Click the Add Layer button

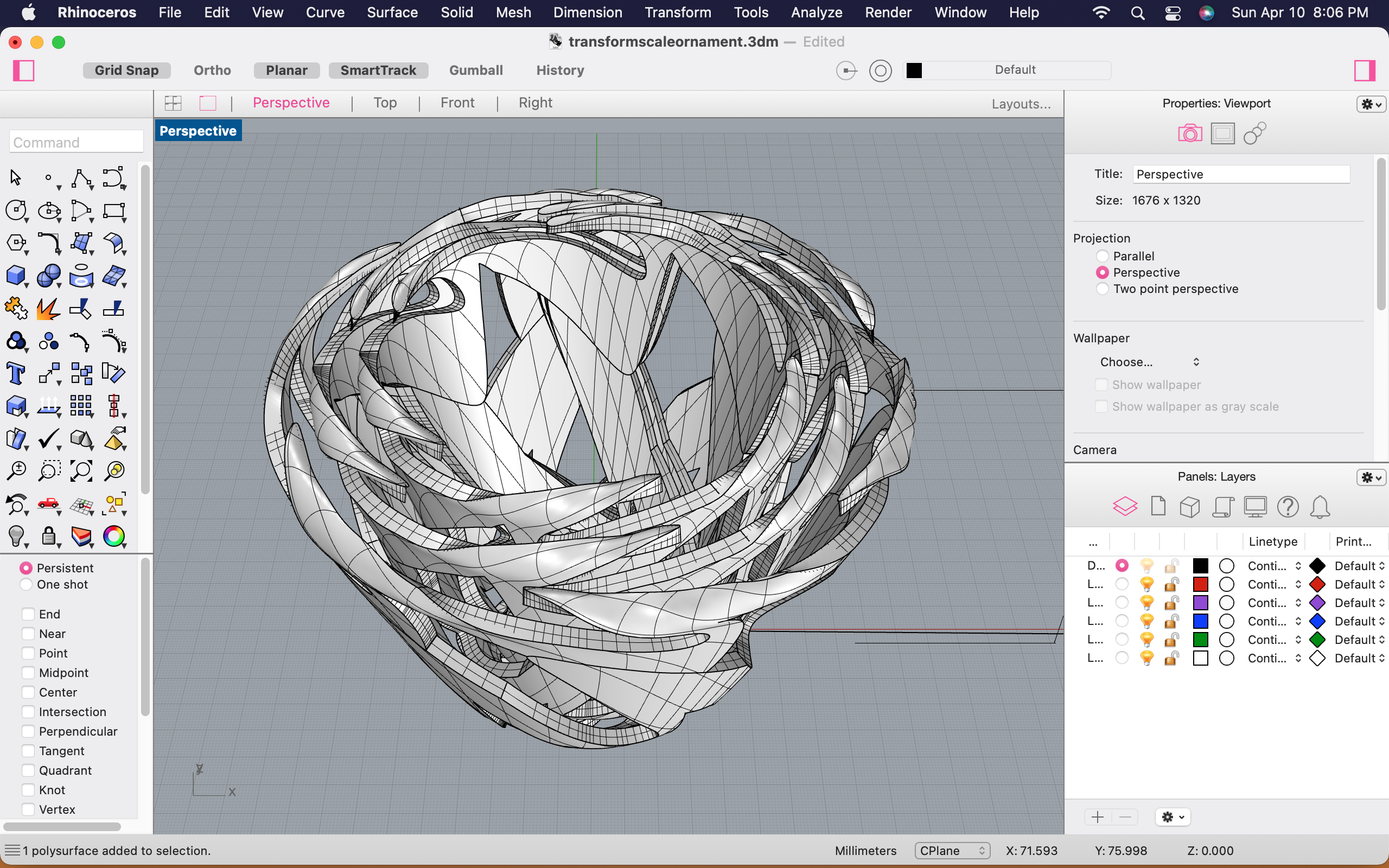pos(1097,818)
